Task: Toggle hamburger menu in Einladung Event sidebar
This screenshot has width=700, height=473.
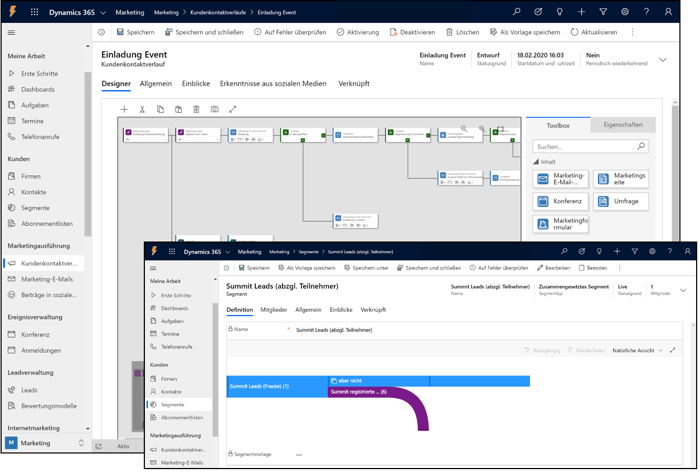Action: pos(12,33)
